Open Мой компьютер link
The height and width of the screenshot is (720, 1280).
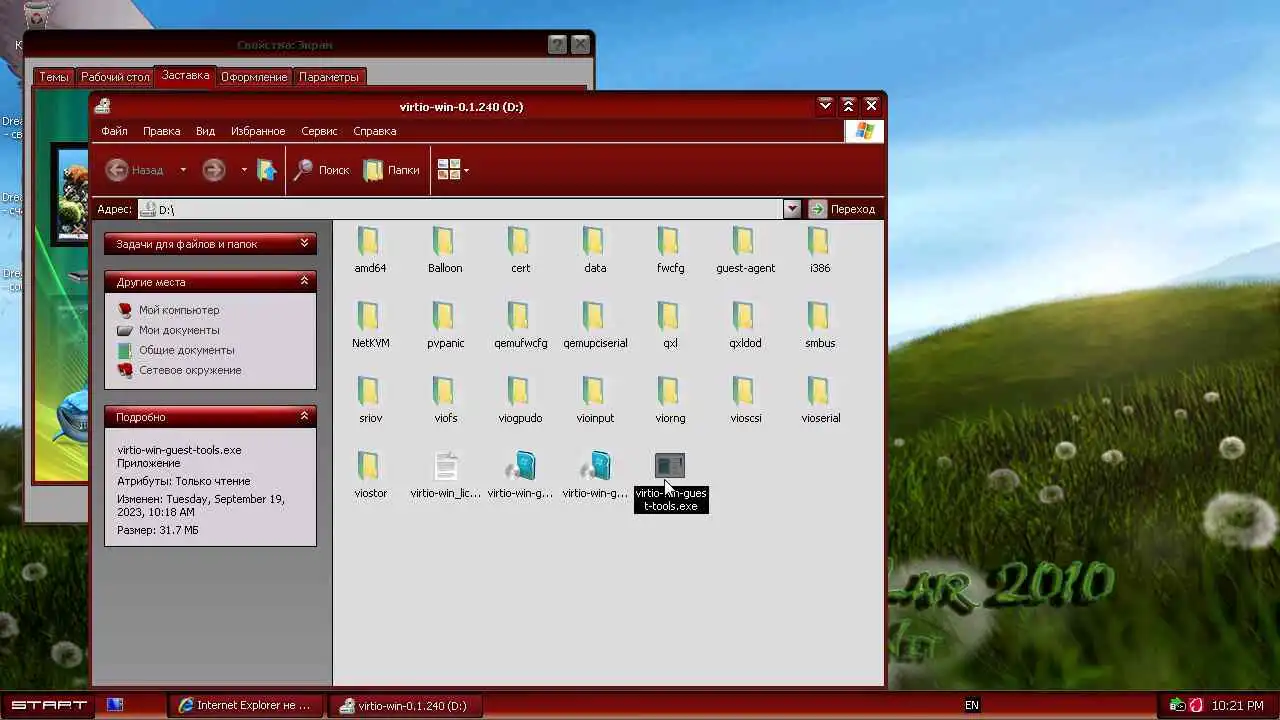point(179,310)
